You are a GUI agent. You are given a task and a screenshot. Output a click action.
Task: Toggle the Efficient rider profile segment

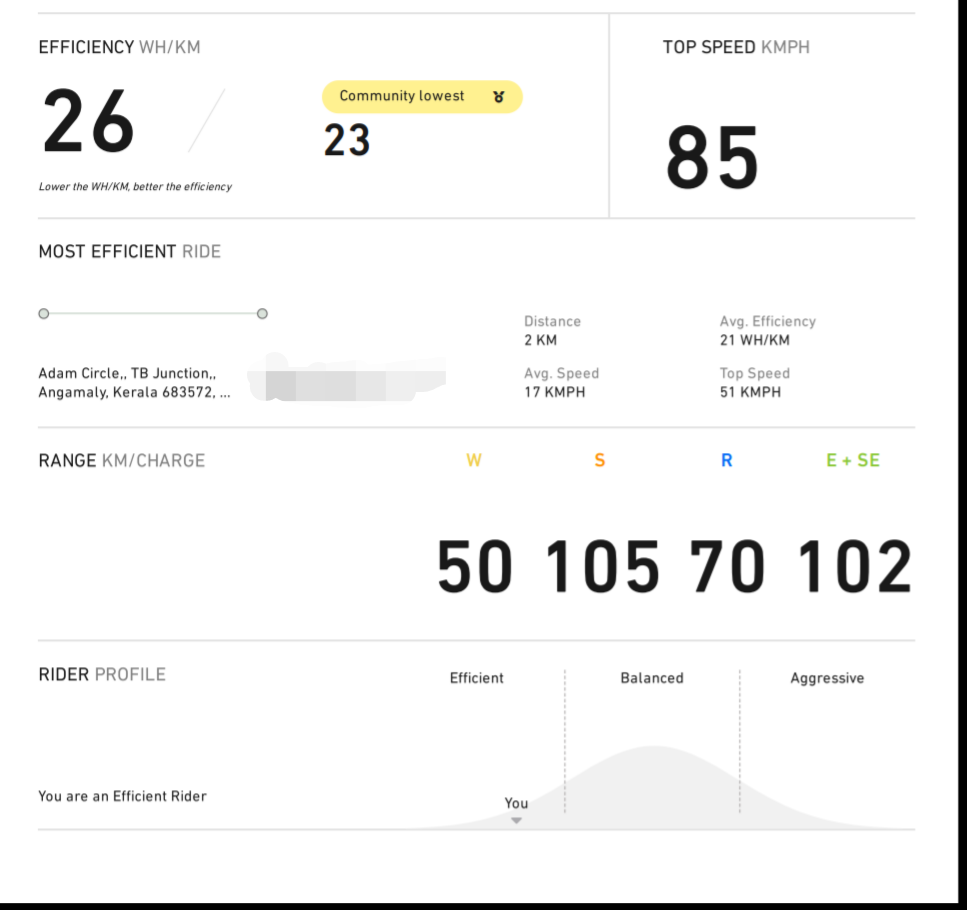[476, 678]
